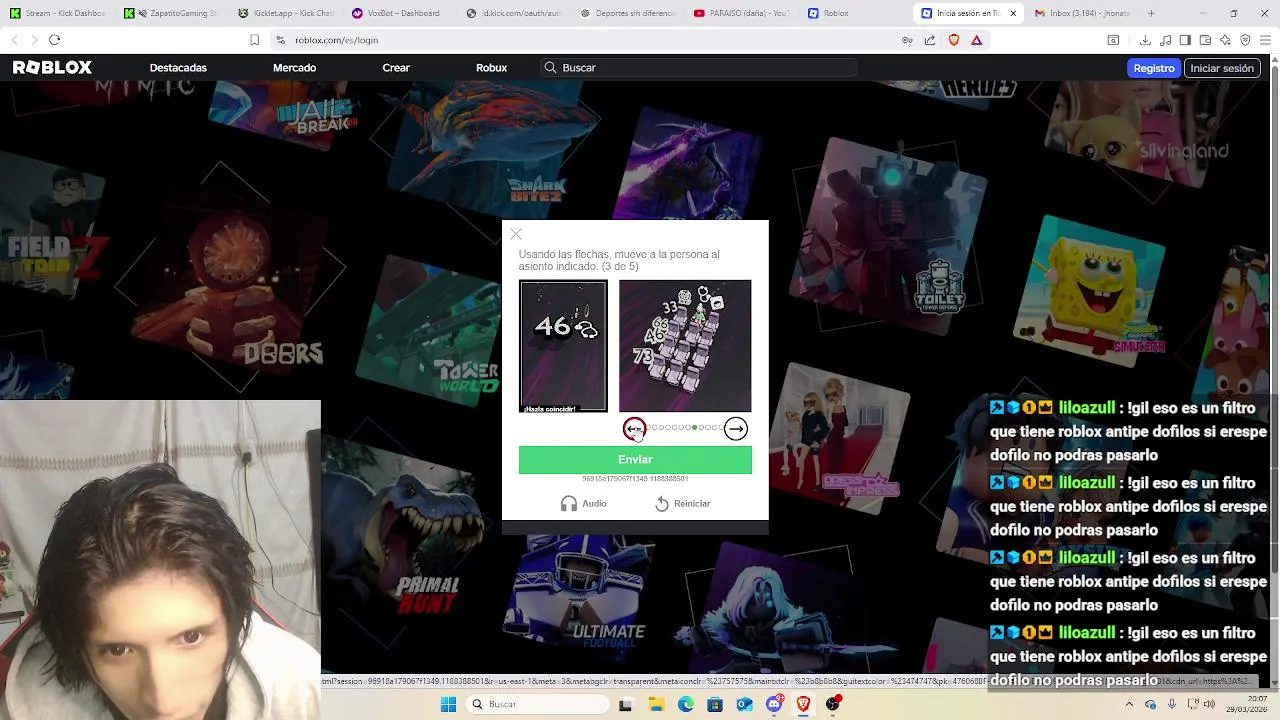The width and height of the screenshot is (1280, 720).
Task: Click the password key icon in the address bar
Action: [907, 40]
